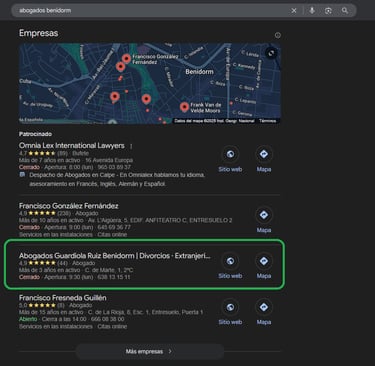Expand the map with the fullscreen icon
375x366 pixels.
(x=271, y=53)
